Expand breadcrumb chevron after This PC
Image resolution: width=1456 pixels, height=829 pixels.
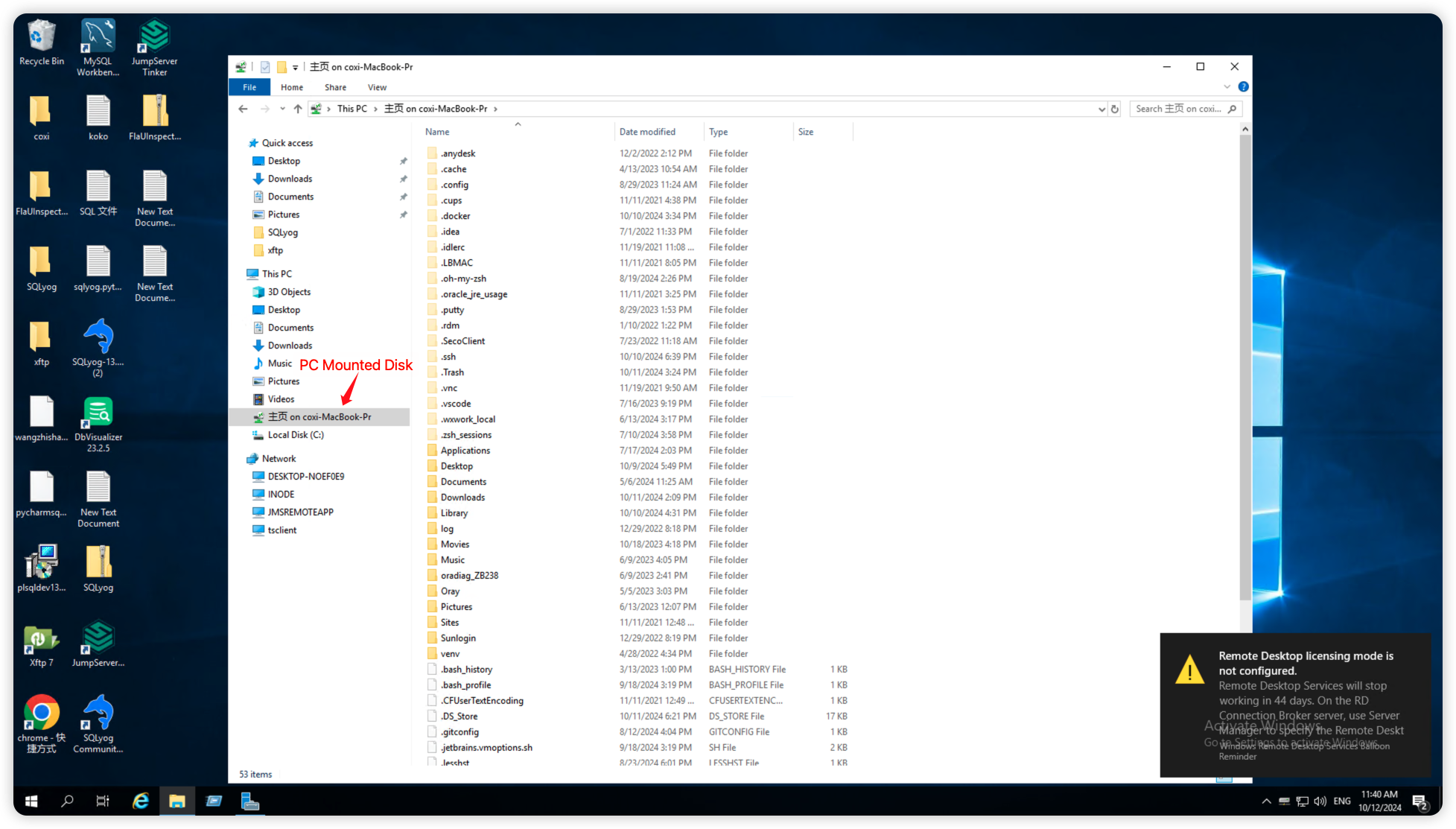coord(375,109)
